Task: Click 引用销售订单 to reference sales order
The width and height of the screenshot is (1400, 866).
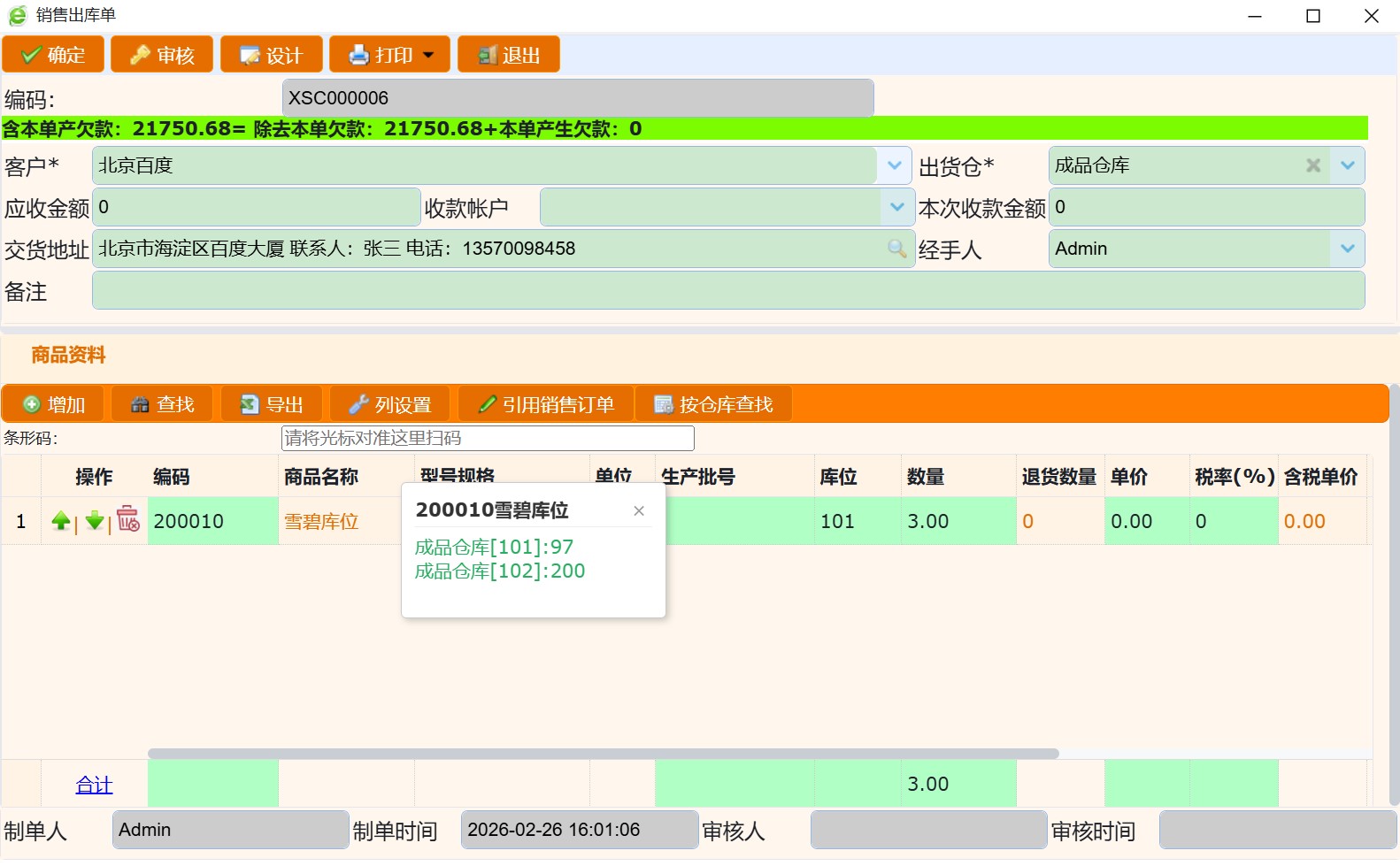Action: coord(546,404)
